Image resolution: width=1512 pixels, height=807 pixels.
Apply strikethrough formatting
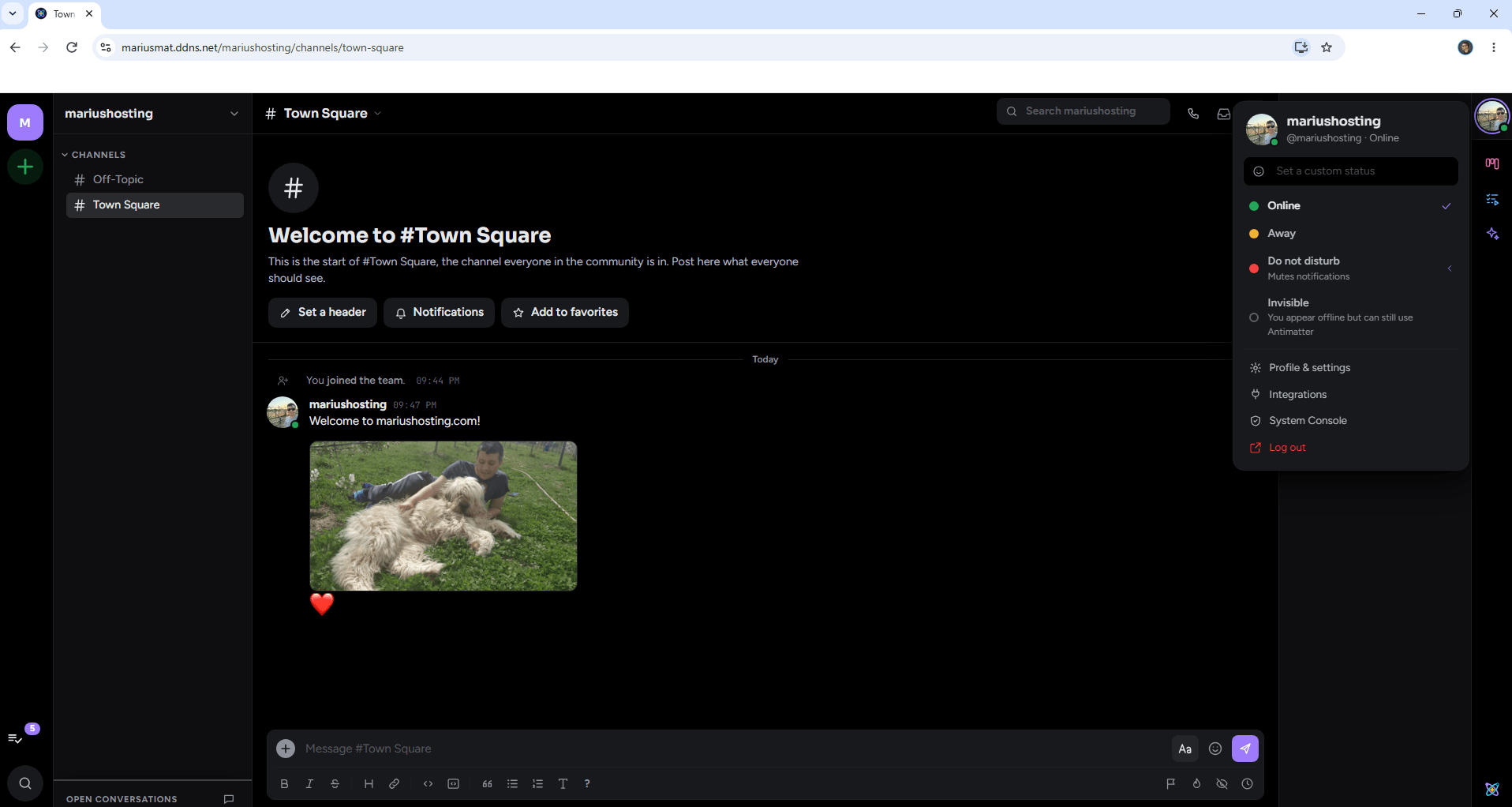click(x=335, y=784)
